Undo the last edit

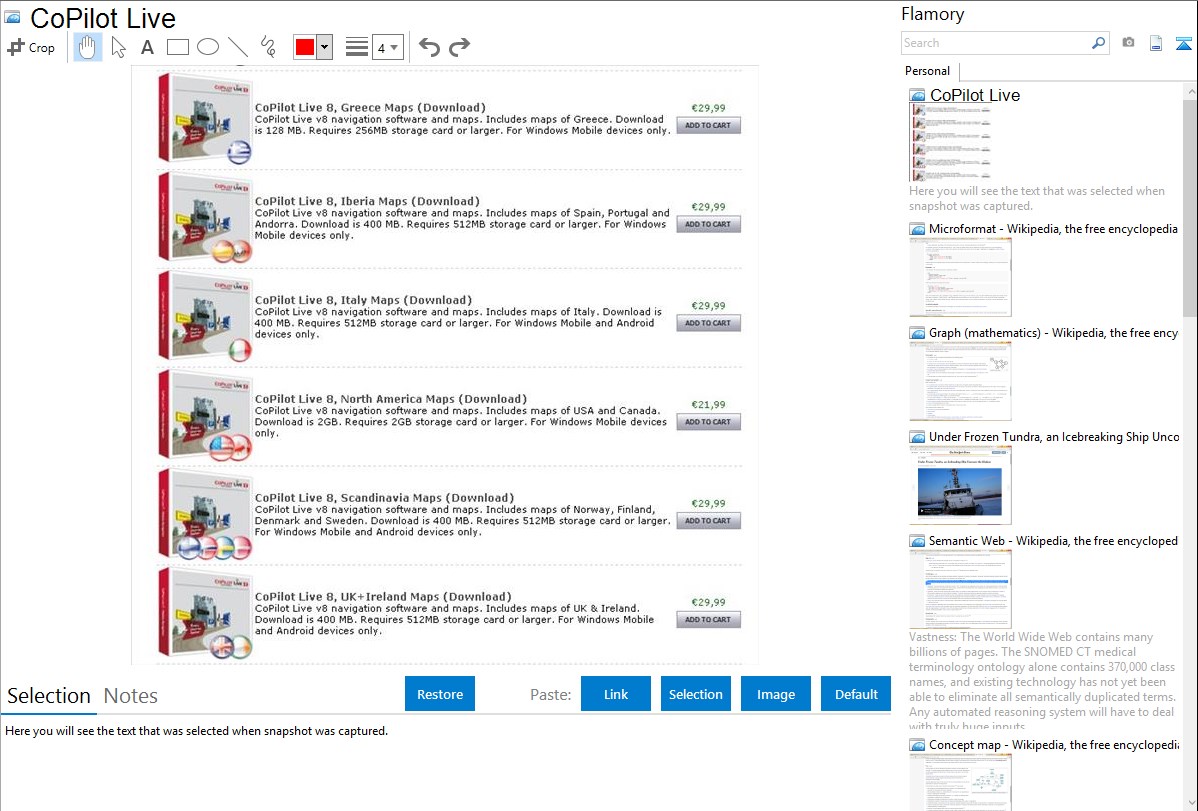coord(429,47)
